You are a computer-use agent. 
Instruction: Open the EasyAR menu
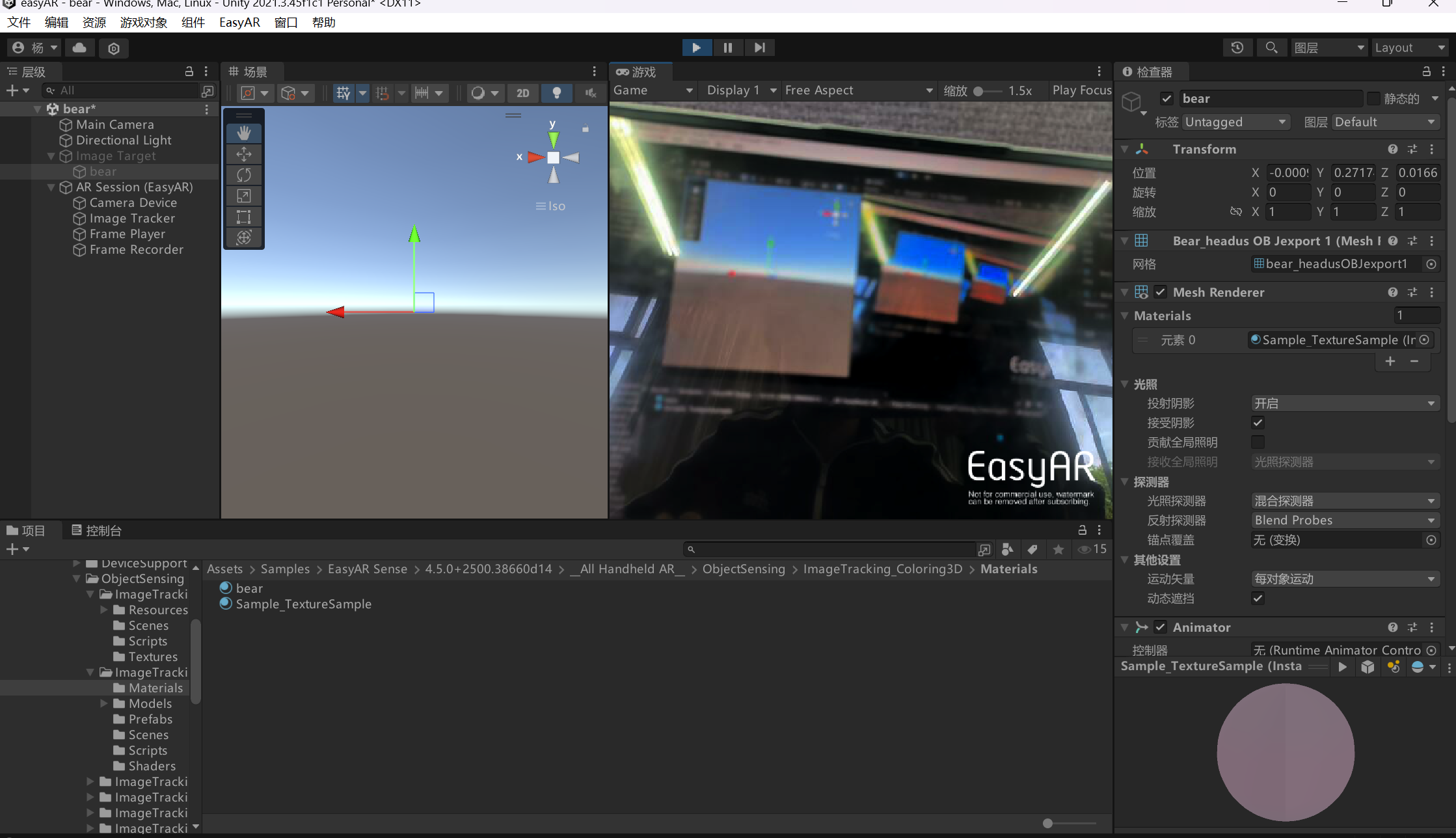click(239, 22)
